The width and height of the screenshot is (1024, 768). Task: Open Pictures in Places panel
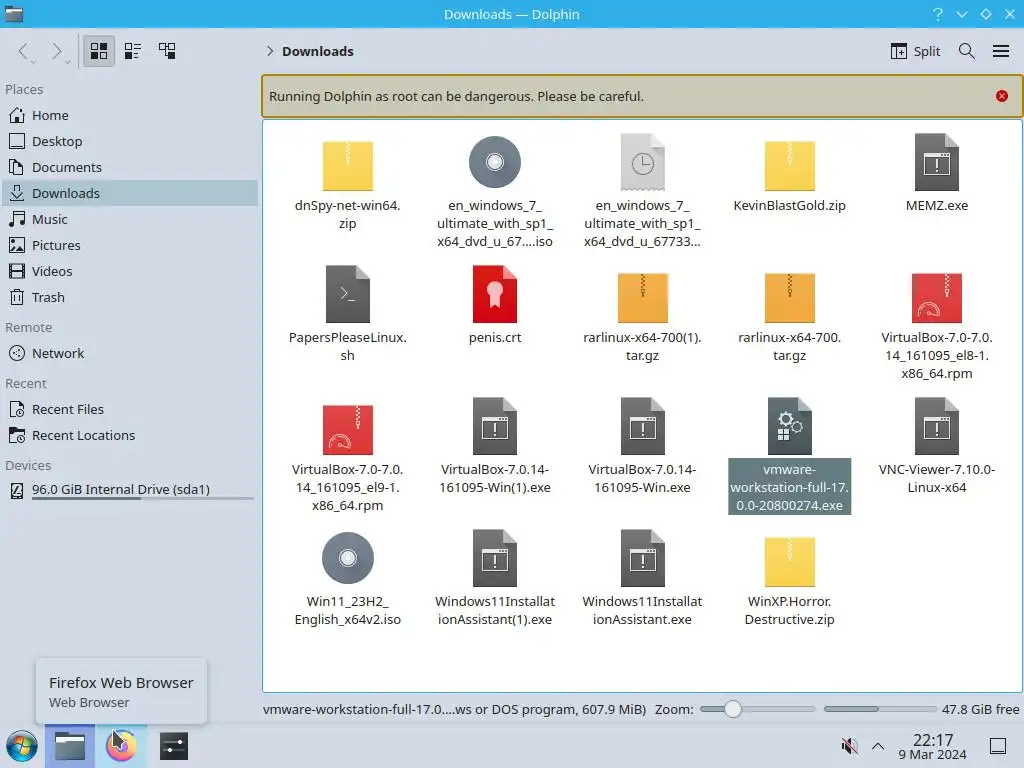tap(129, 246)
